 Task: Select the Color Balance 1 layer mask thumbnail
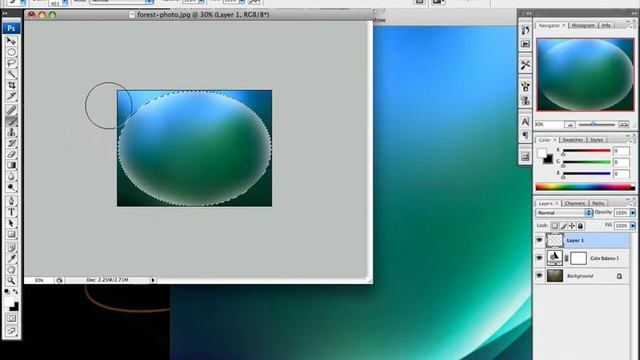tap(578, 258)
